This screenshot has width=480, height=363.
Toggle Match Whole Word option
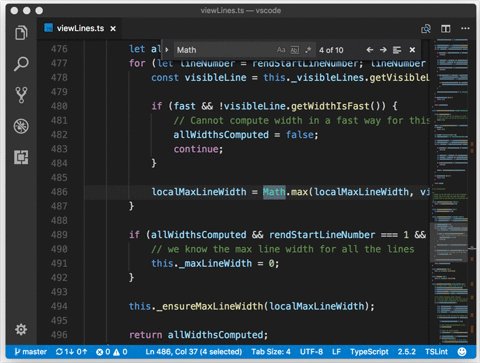[295, 50]
